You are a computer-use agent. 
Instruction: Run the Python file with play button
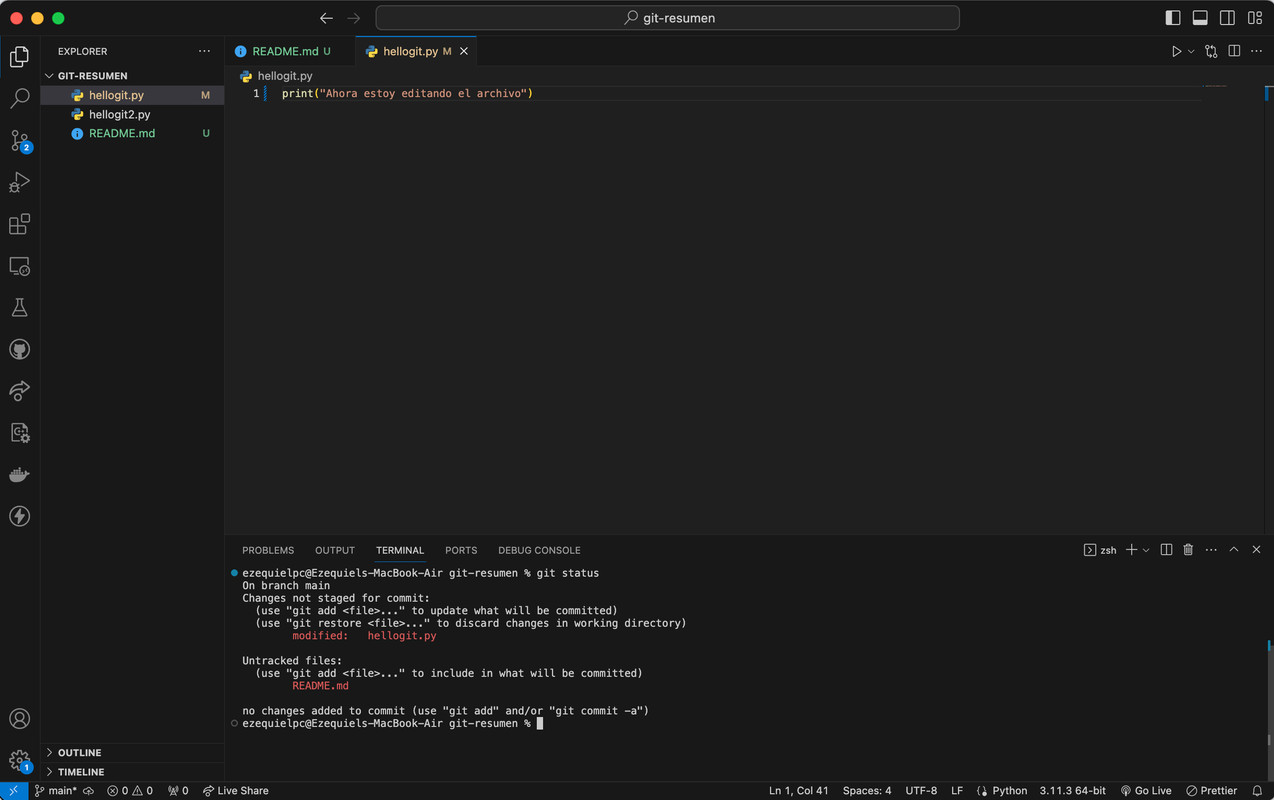(x=1176, y=51)
